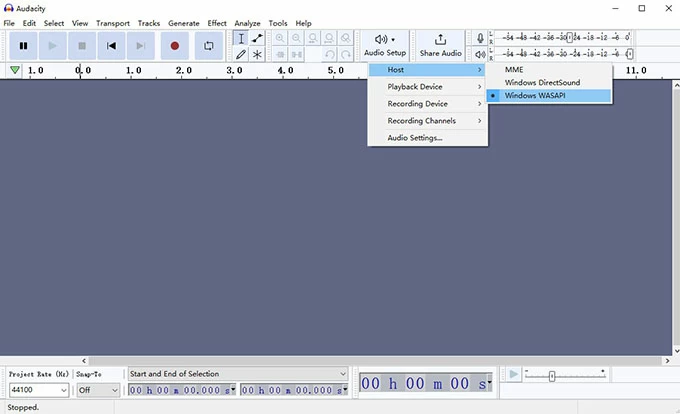
Task: Click the microphone recording meter icon
Action: pyautogui.click(x=481, y=38)
